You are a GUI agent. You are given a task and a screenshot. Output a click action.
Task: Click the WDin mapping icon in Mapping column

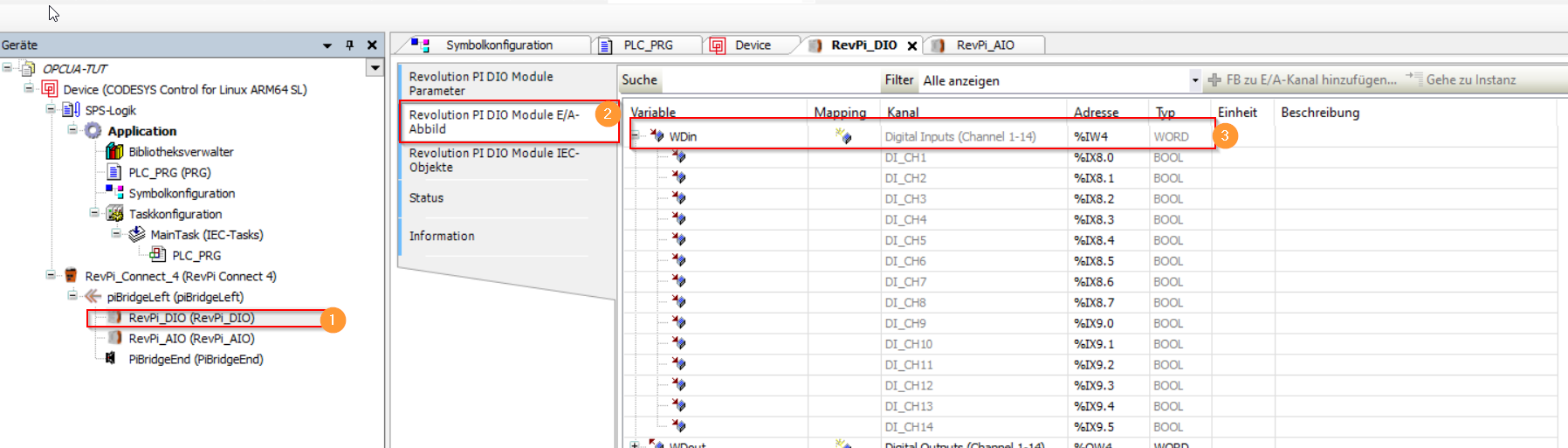(x=842, y=136)
